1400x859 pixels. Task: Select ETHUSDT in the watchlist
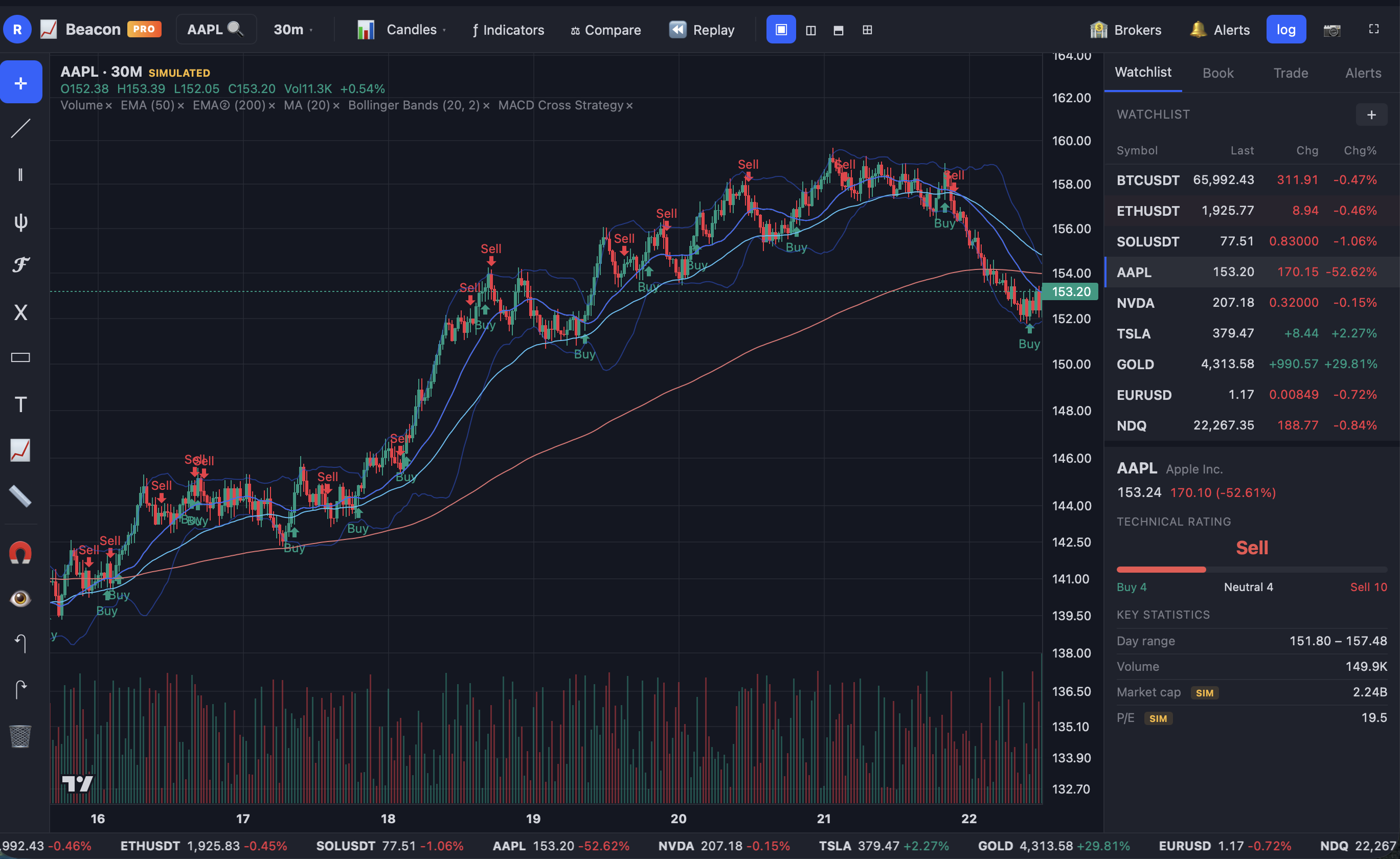pos(1252,211)
